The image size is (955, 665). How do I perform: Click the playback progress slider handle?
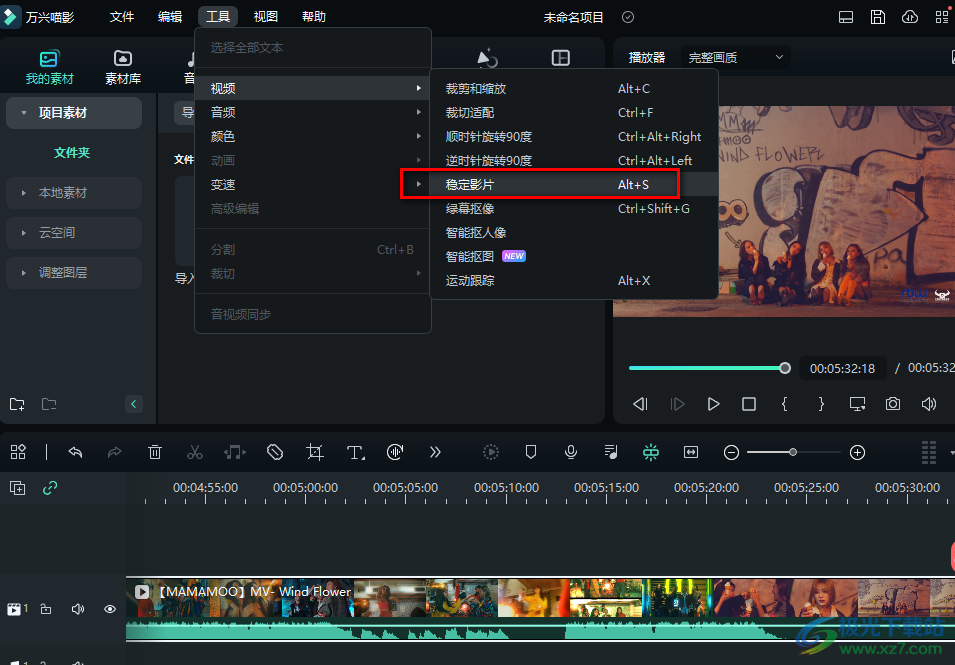[785, 368]
